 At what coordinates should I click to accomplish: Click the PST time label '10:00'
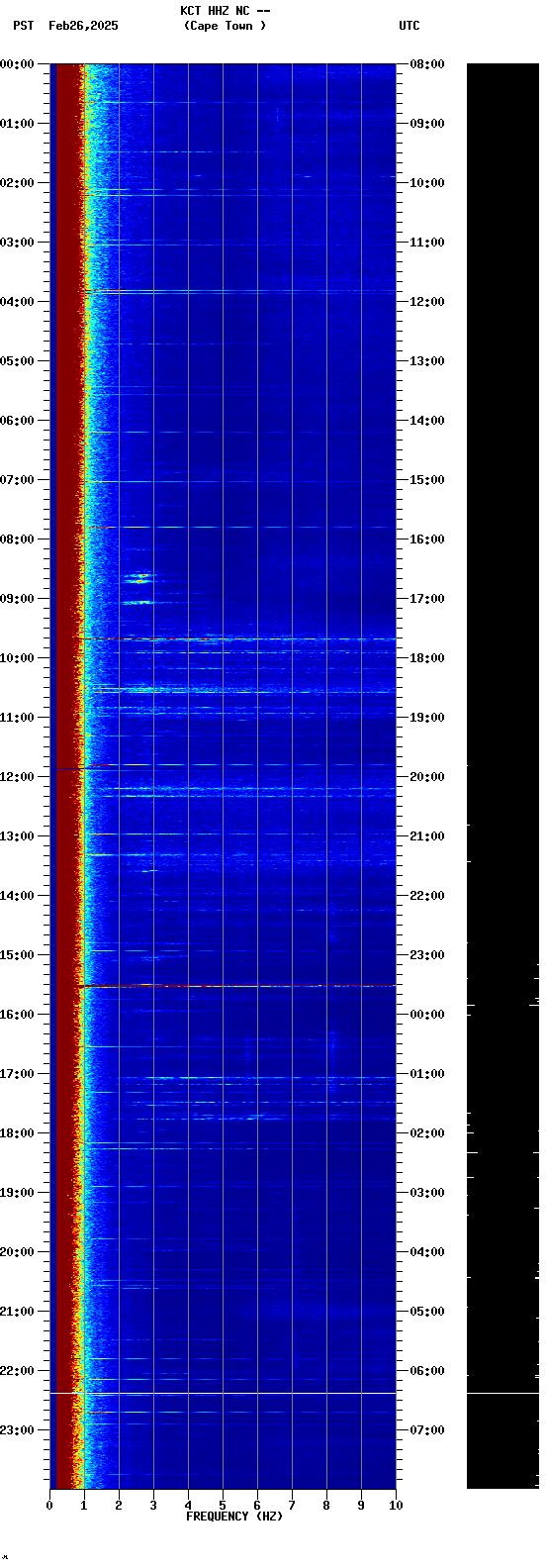point(17,658)
